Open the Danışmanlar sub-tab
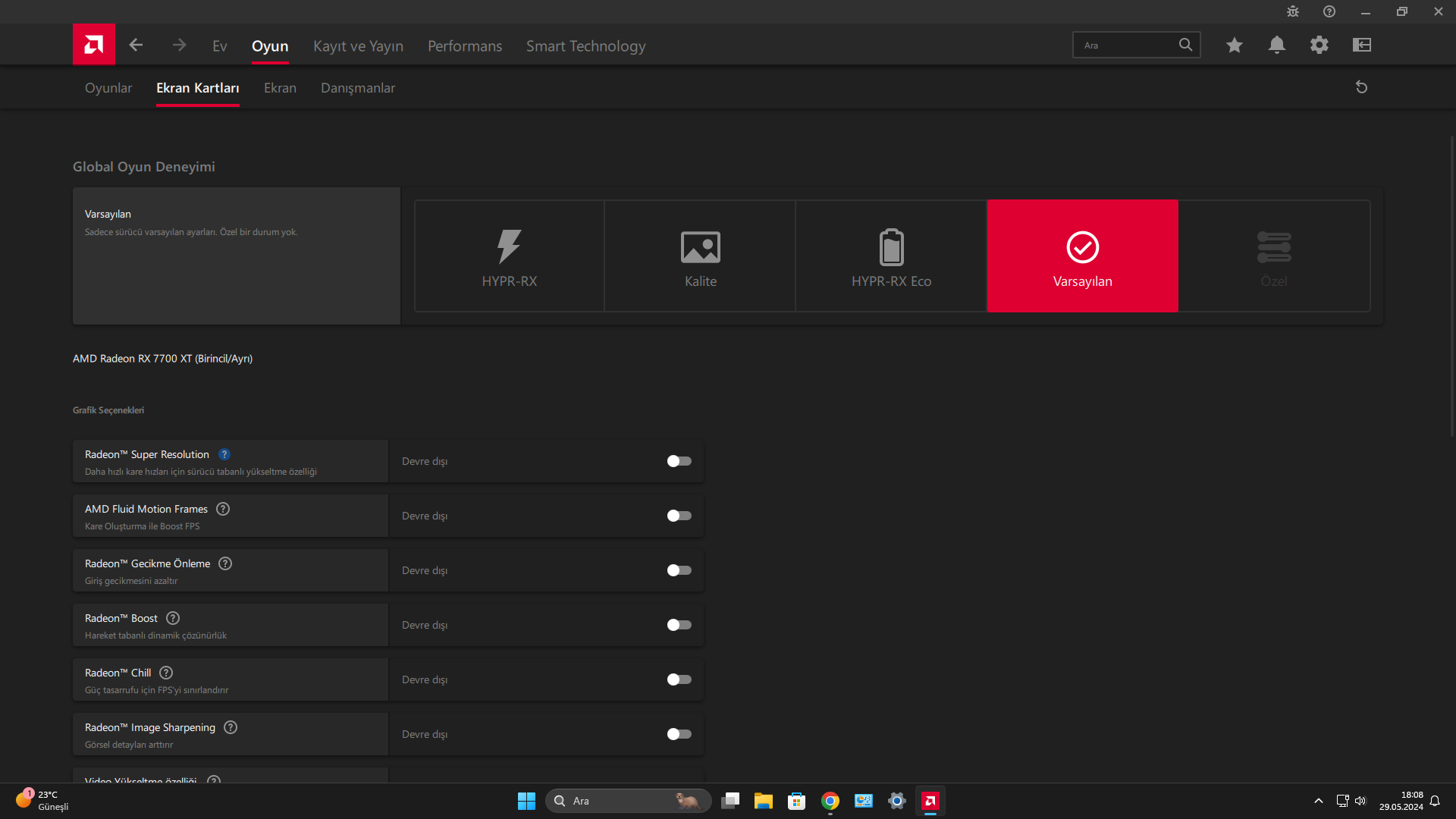The height and width of the screenshot is (819, 1456). point(358,88)
